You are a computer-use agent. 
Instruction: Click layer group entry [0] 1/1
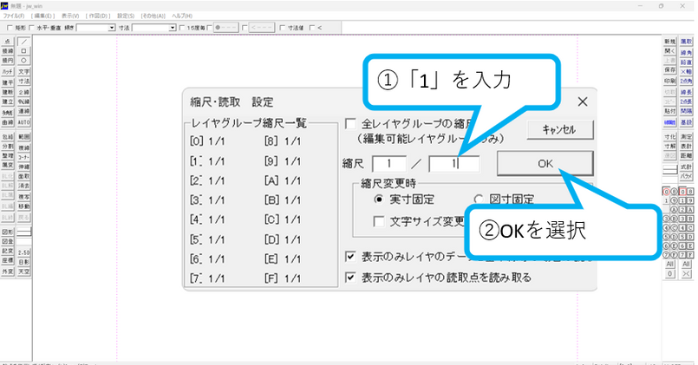pos(207,141)
